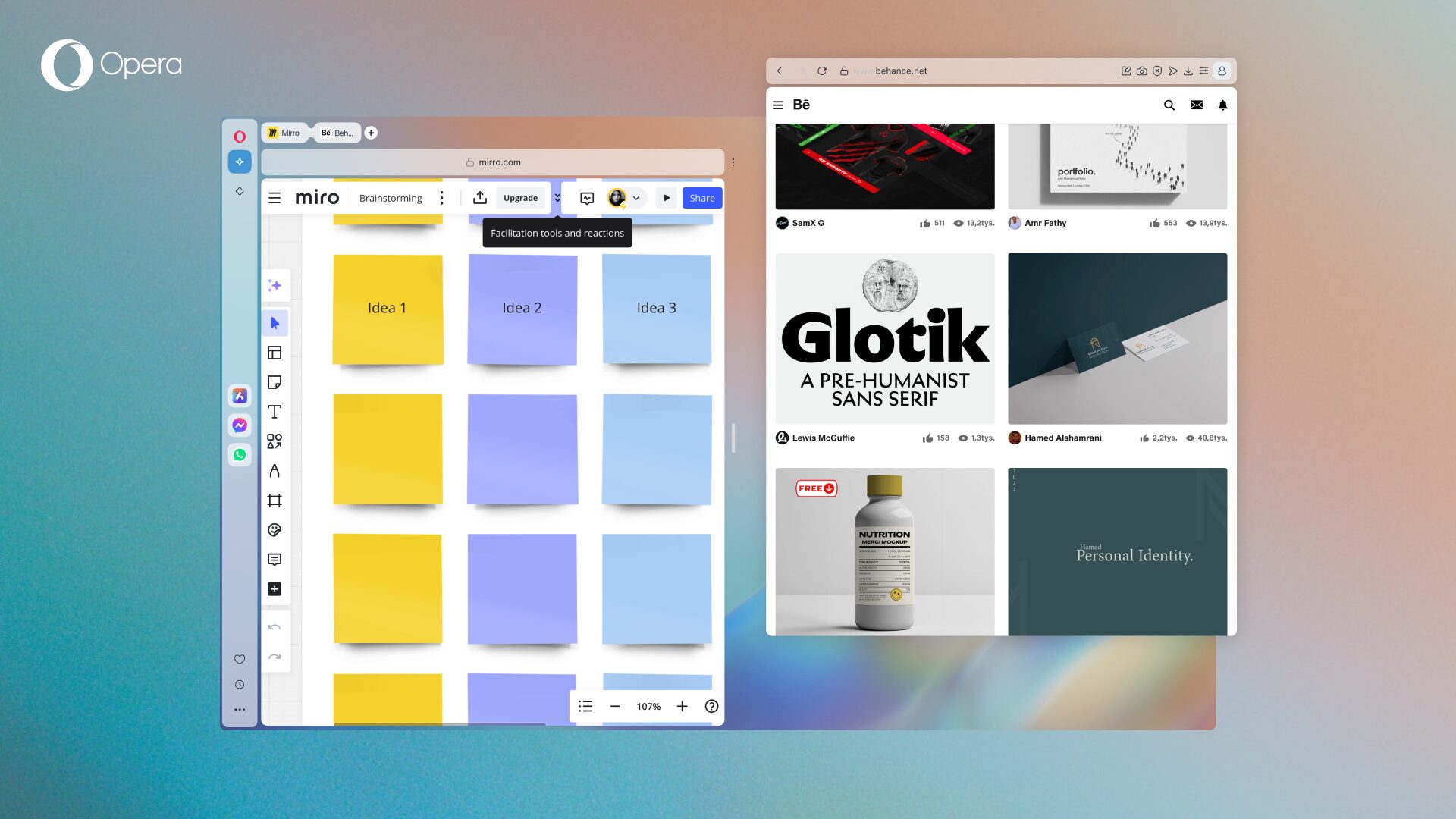Open the Text tool in the Miro toolbar
The width and height of the screenshot is (1456, 819).
pyautogui.click(x=275, y=412)
